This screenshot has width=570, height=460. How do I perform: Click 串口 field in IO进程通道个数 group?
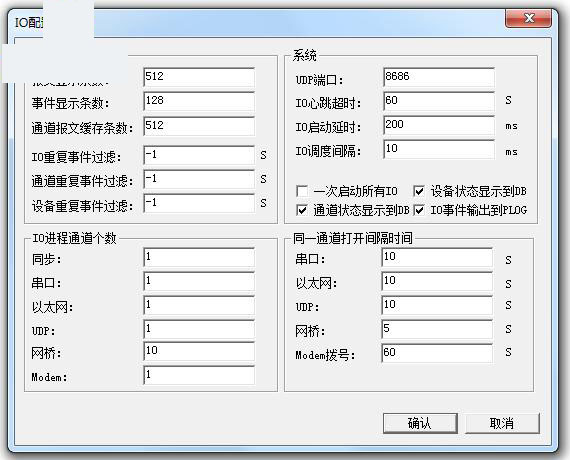(x=199, y=281)
